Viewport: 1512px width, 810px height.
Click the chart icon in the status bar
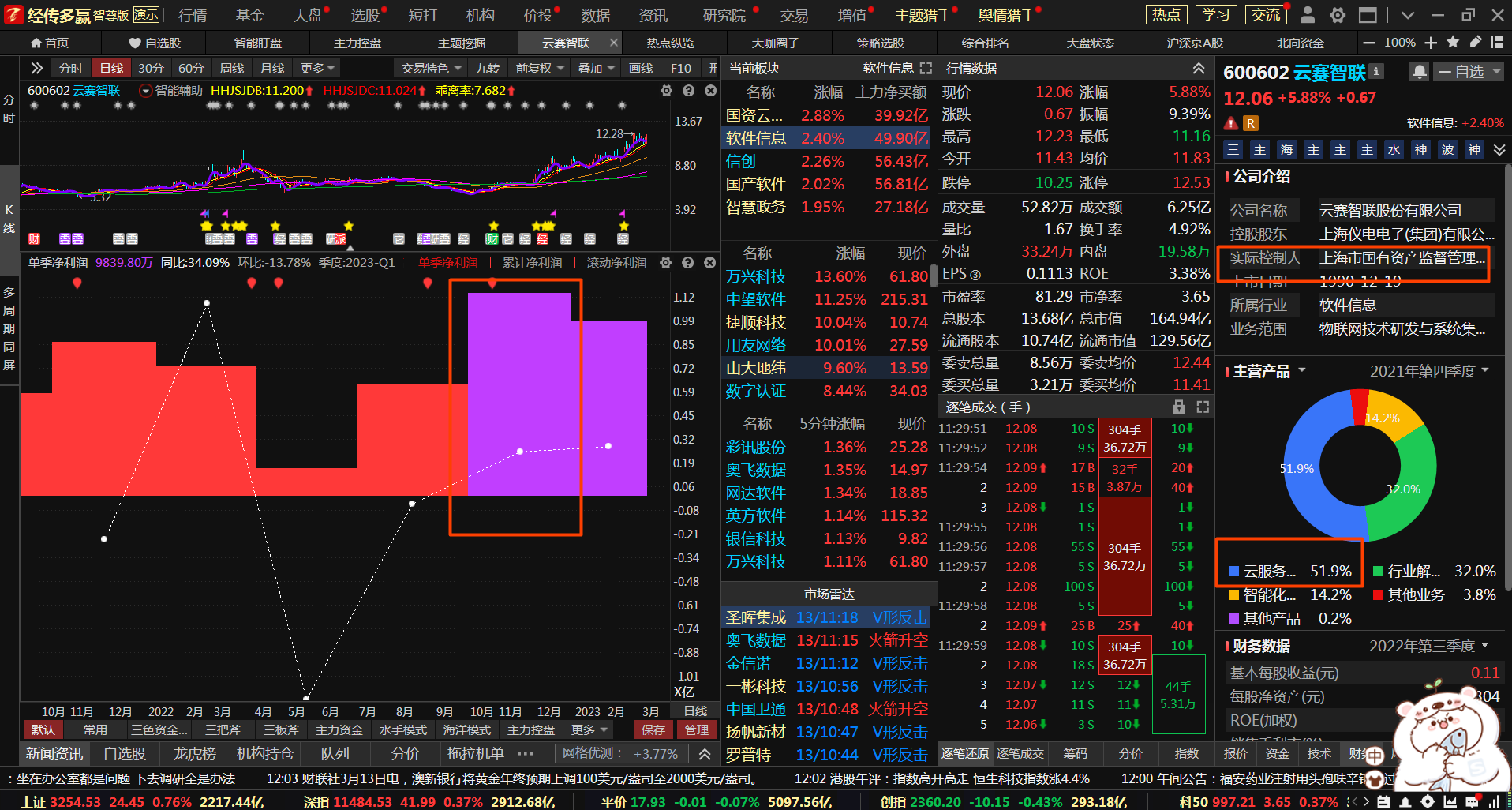[1450, 801]
